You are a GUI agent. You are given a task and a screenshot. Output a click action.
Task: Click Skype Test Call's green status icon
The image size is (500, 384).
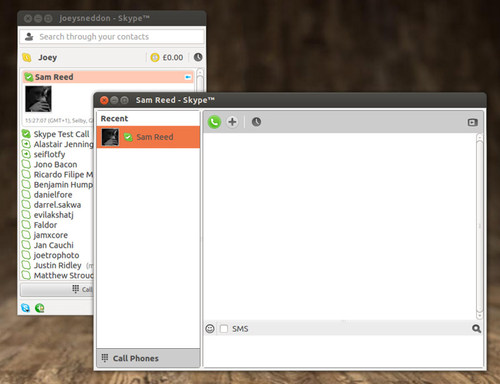pyautogui.click(x=26, y=134)
